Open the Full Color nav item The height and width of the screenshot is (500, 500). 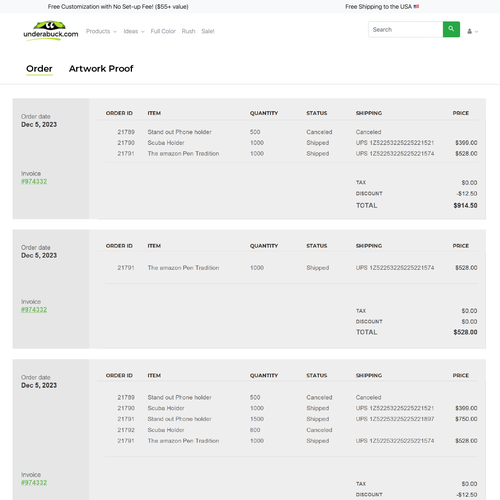pos(163,31)
